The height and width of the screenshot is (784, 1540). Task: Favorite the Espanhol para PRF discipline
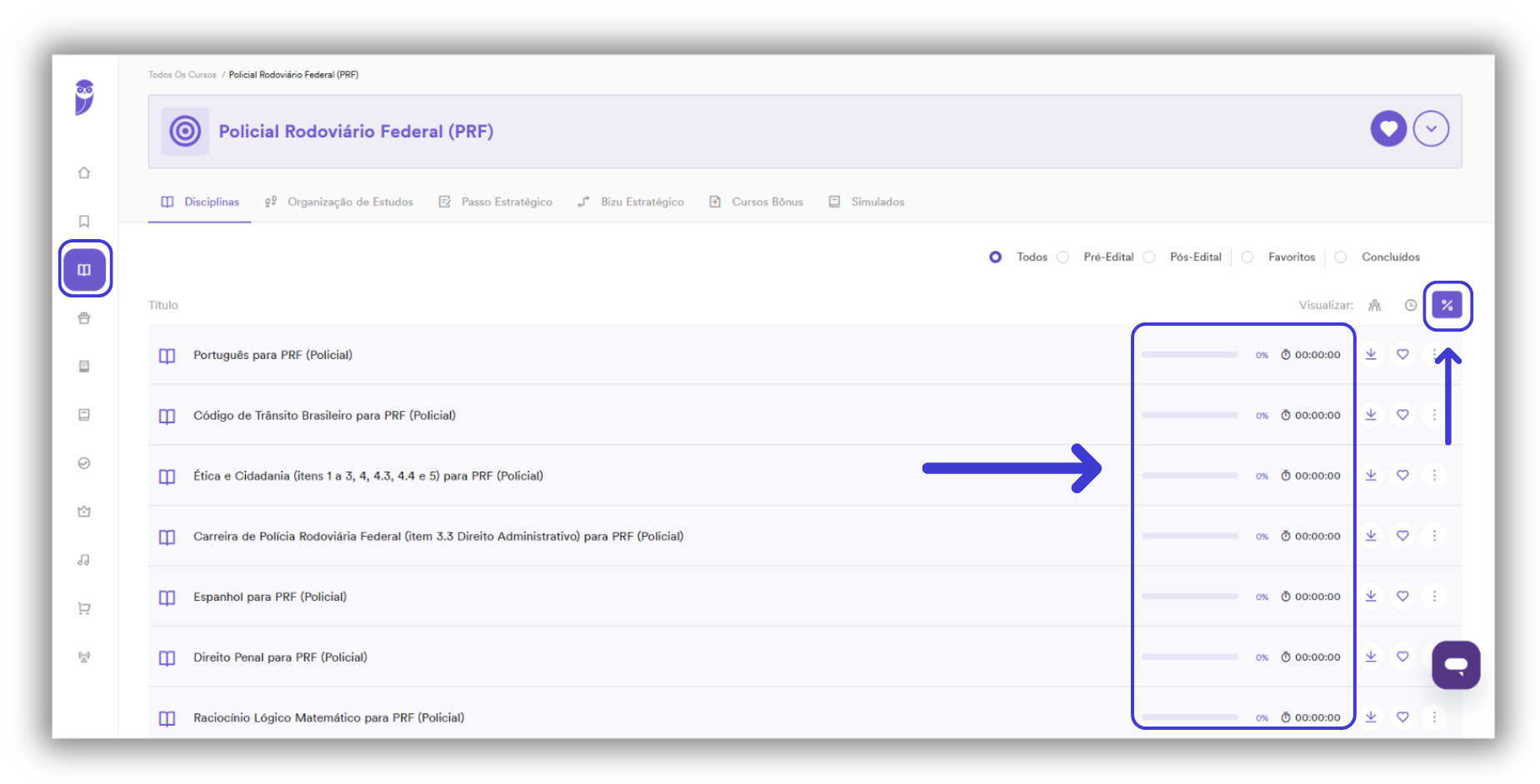click(x=1402, y=596)
